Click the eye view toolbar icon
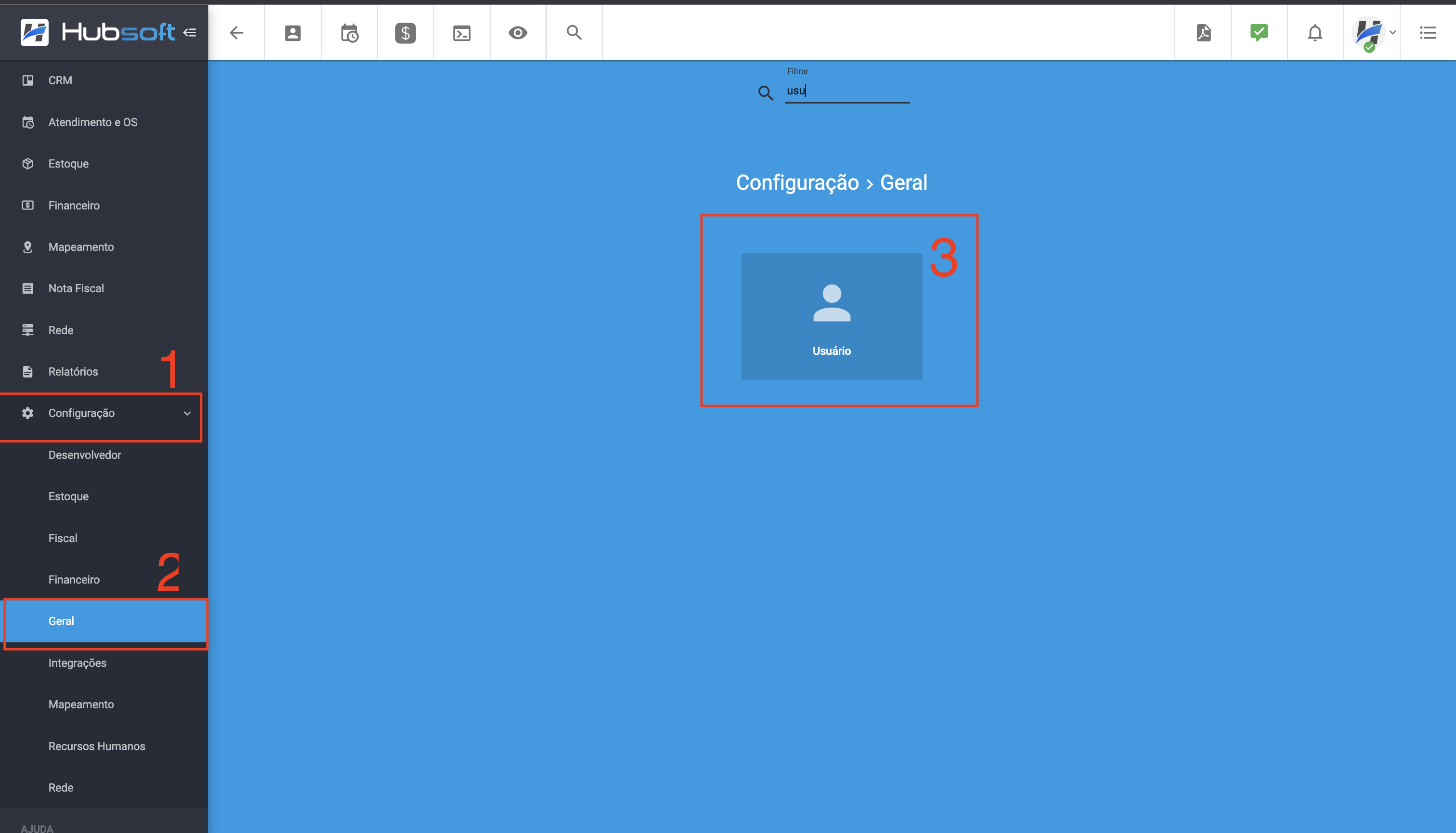Image resolution: width=1456 pixels, height=833 pixels. click(x=518, y=33)
